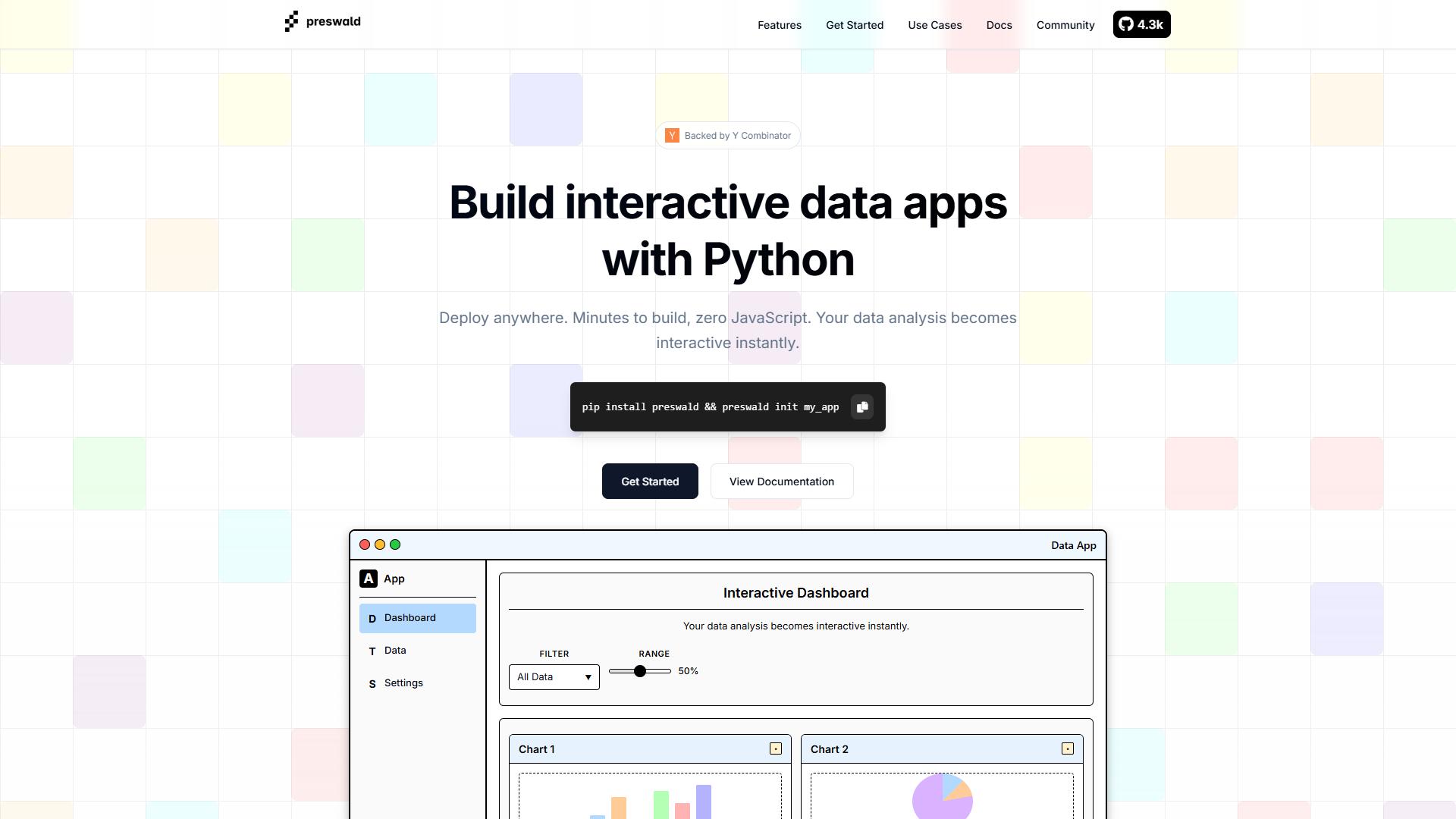Click the Chart 1 expand icon
Screen dimensions: 1456x819
pyautogui.click(x=776, y=748)
